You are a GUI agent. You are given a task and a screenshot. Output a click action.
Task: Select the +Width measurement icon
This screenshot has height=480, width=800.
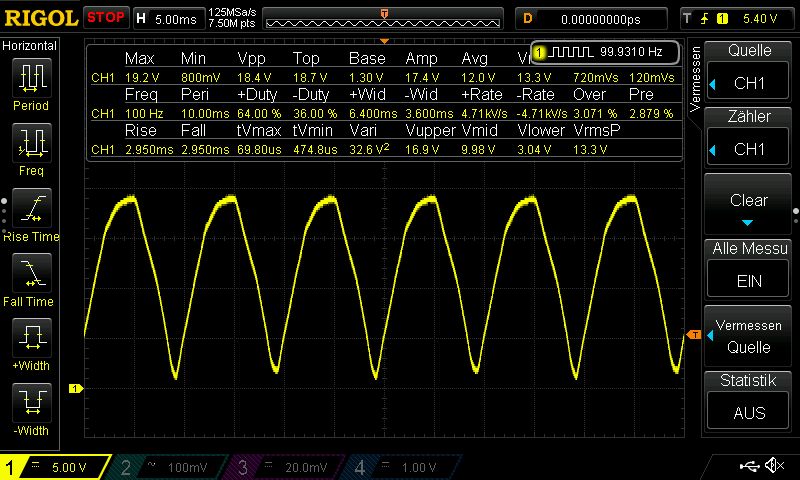[30, 344]
